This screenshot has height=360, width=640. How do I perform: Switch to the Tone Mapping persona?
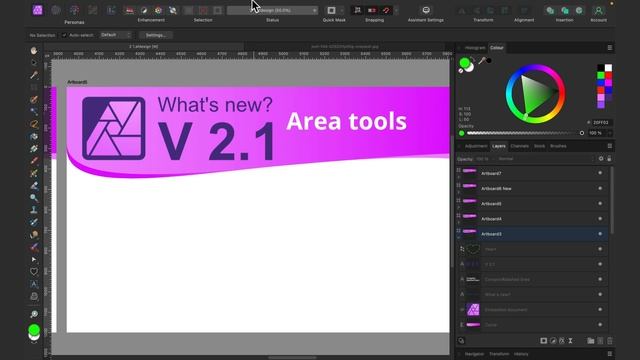(x=93, y=10)
